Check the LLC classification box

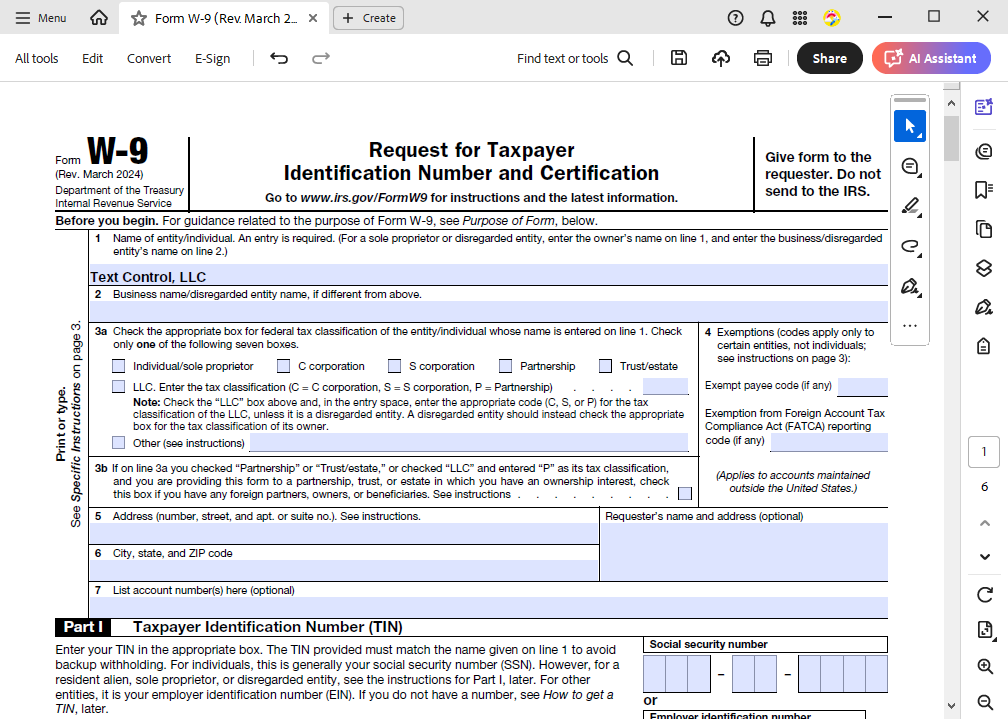coord(118,387)
